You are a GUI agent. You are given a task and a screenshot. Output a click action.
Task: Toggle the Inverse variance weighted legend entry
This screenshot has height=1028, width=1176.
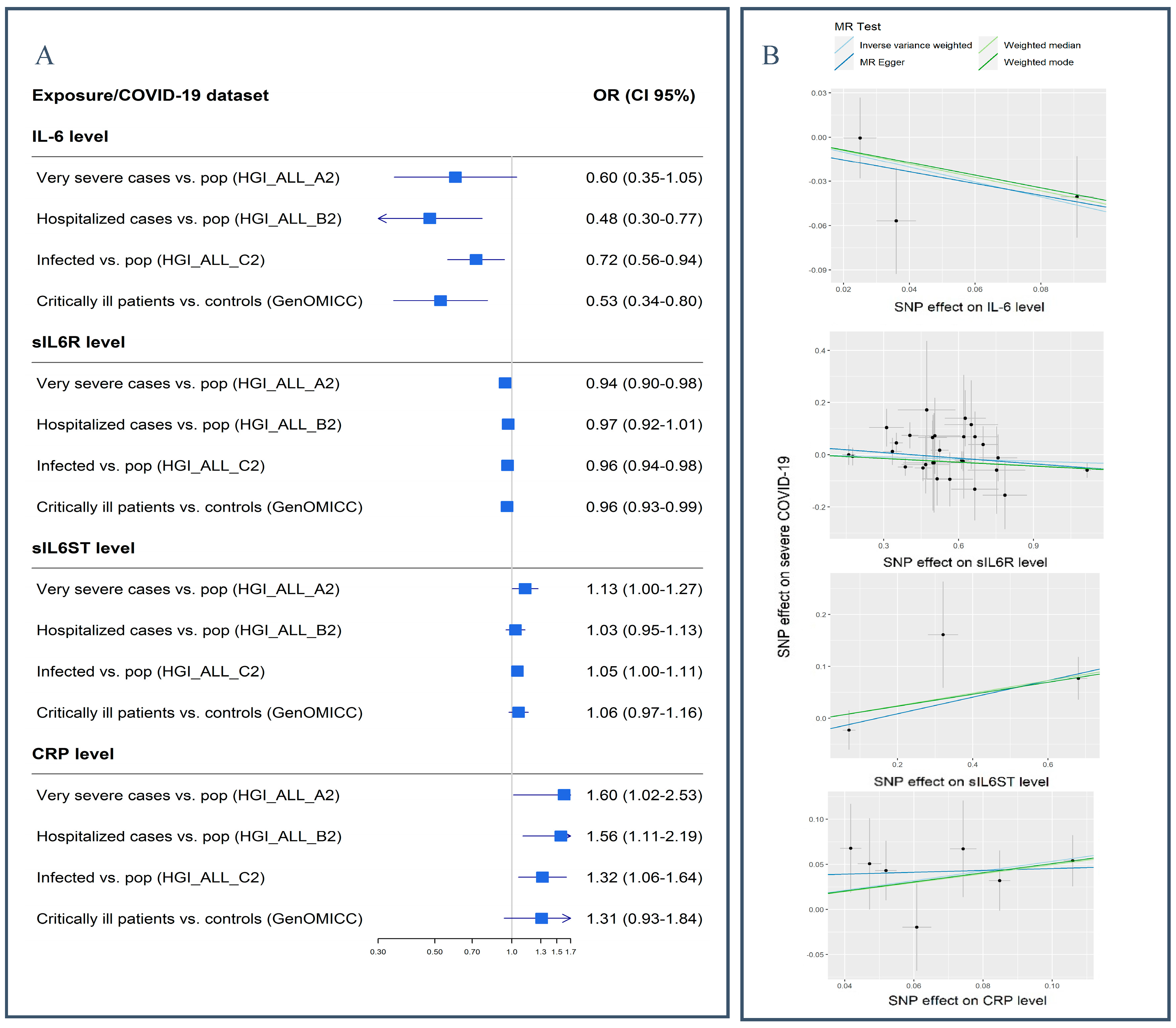coord(915,45)
